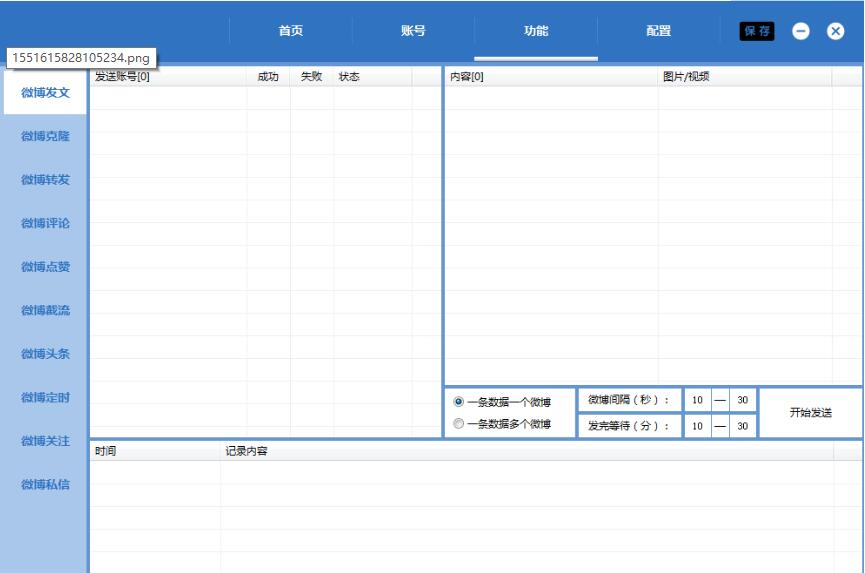Open 微博克隆 in the sidebar
The image size is (865, 573).
coord(45,136)
